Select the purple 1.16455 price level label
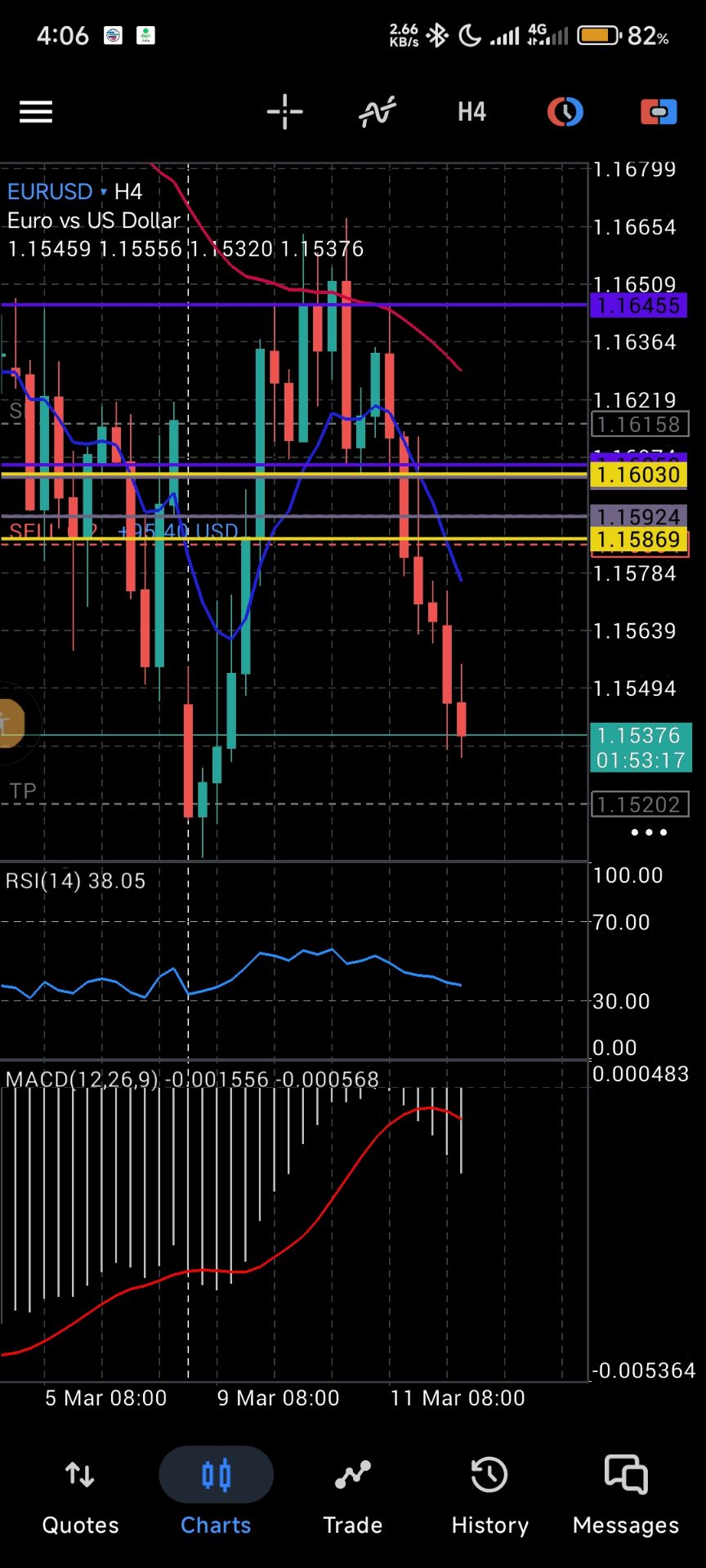 638,306
